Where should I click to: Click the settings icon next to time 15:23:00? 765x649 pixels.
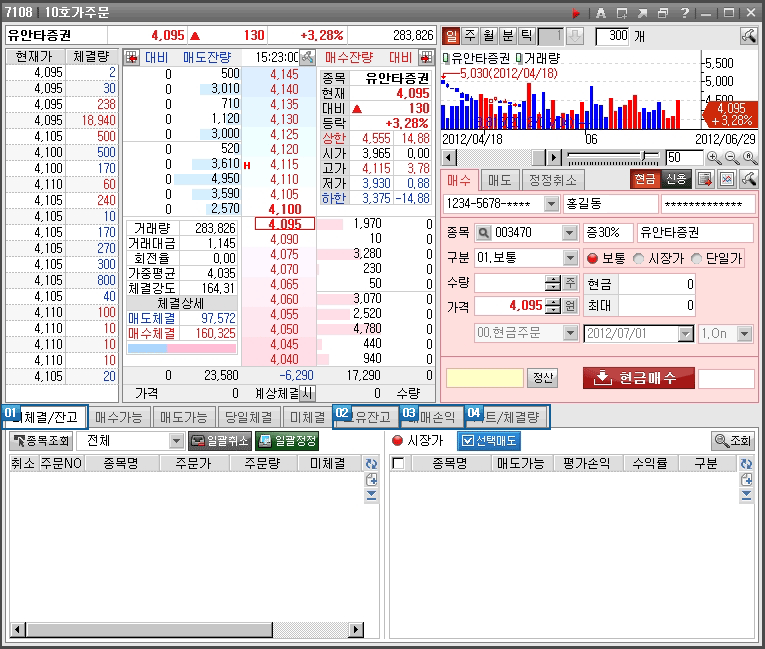pyautogui.click(x=307, y=58)
